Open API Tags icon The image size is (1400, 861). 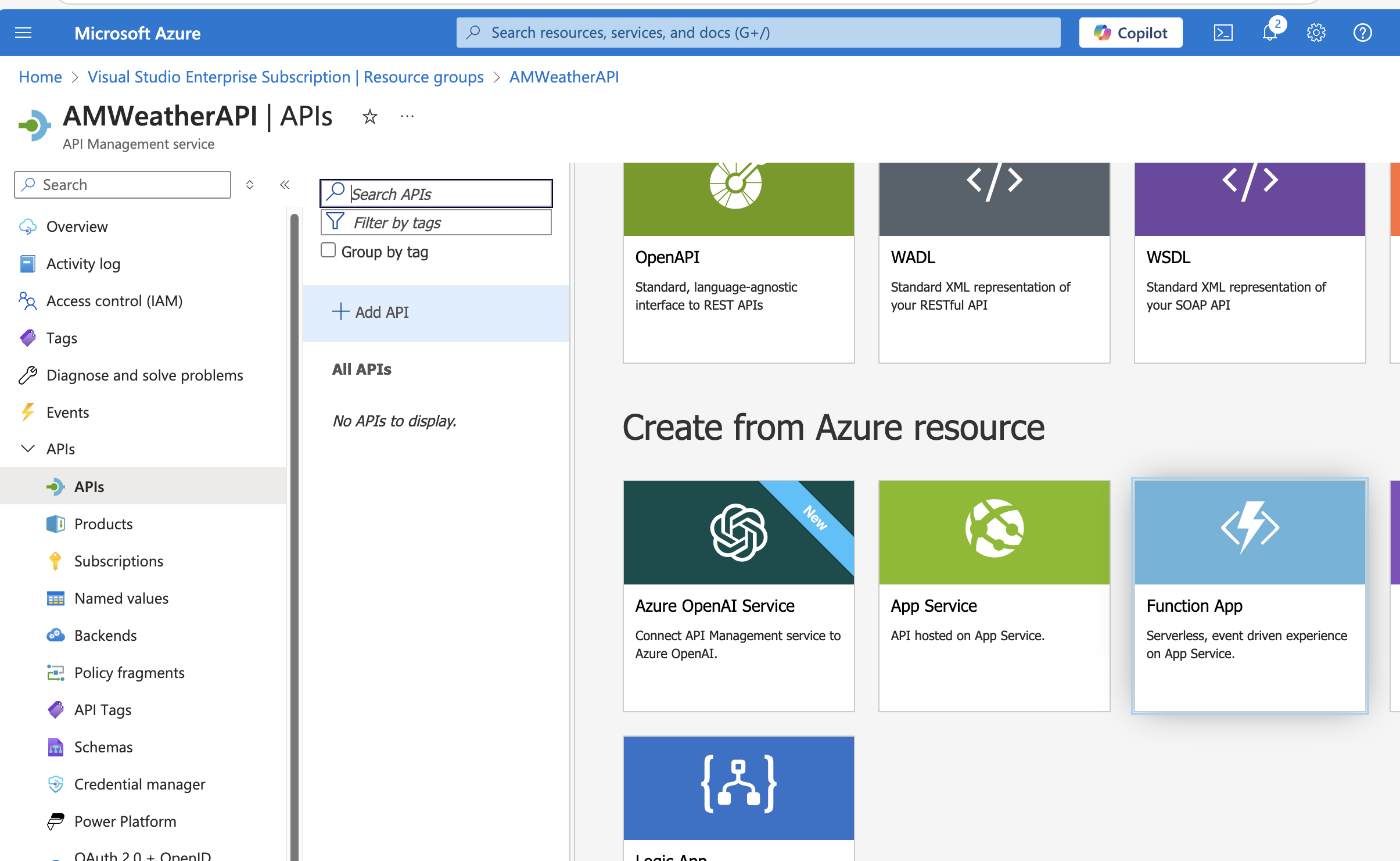pyautogui.click(x=55, y=710)
